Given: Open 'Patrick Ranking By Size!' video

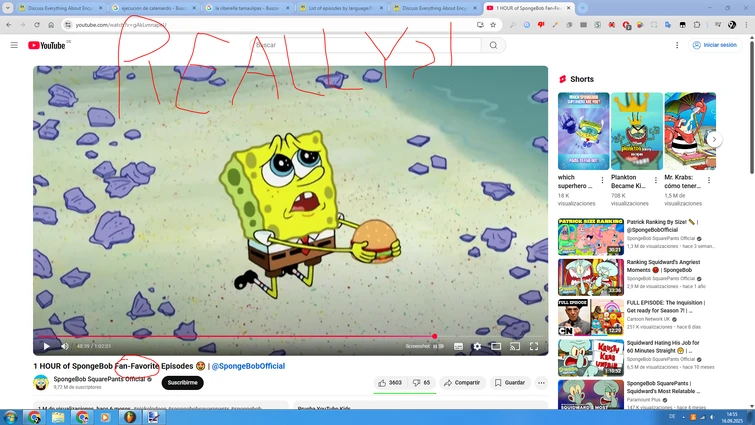Looking at the screenshot, I should [591, 237].
